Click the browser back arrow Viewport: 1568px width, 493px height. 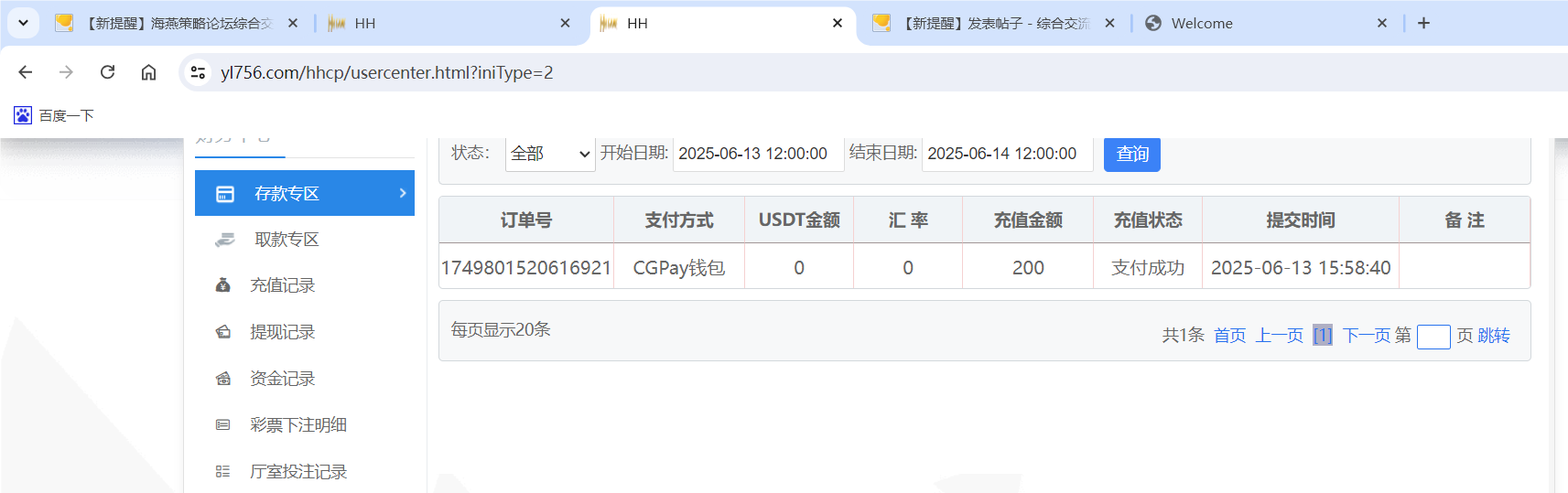click(26, 72)
